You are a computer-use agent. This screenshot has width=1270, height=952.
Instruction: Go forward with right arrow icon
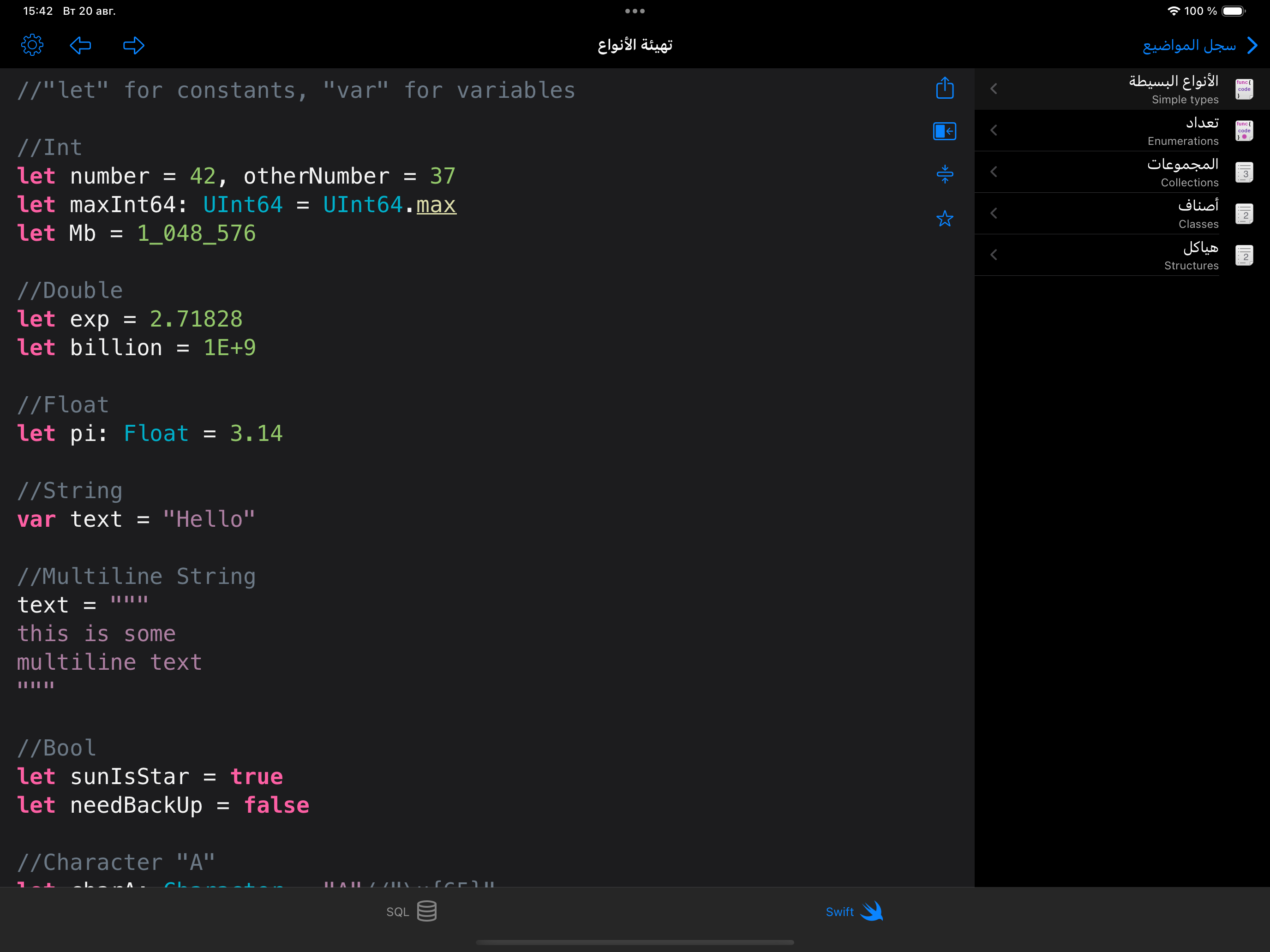pyautogui.click(x=134, y=45)
